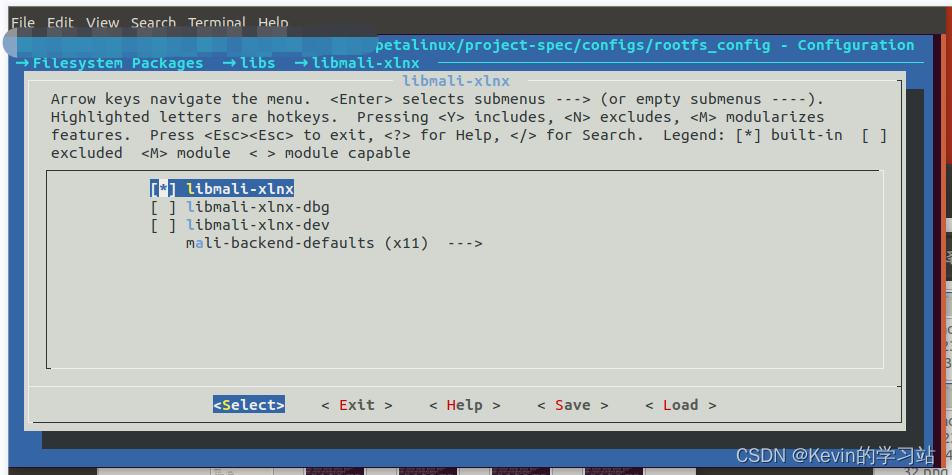Enable the libmali-xlnx-dev checkbox
This screenshot has width=952, height=475.
point(163,225)
